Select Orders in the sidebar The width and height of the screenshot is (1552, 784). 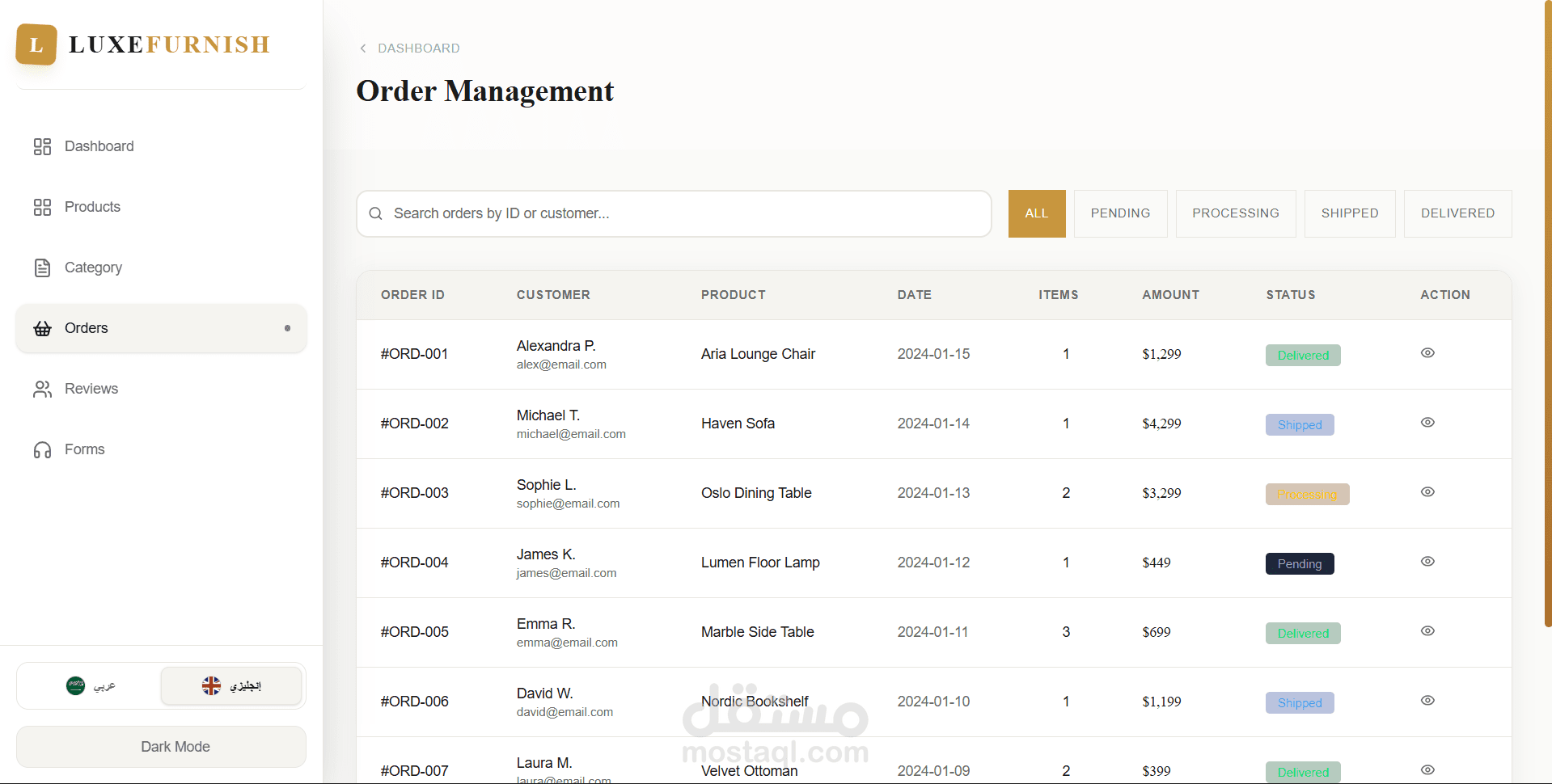tap(161, 328)
